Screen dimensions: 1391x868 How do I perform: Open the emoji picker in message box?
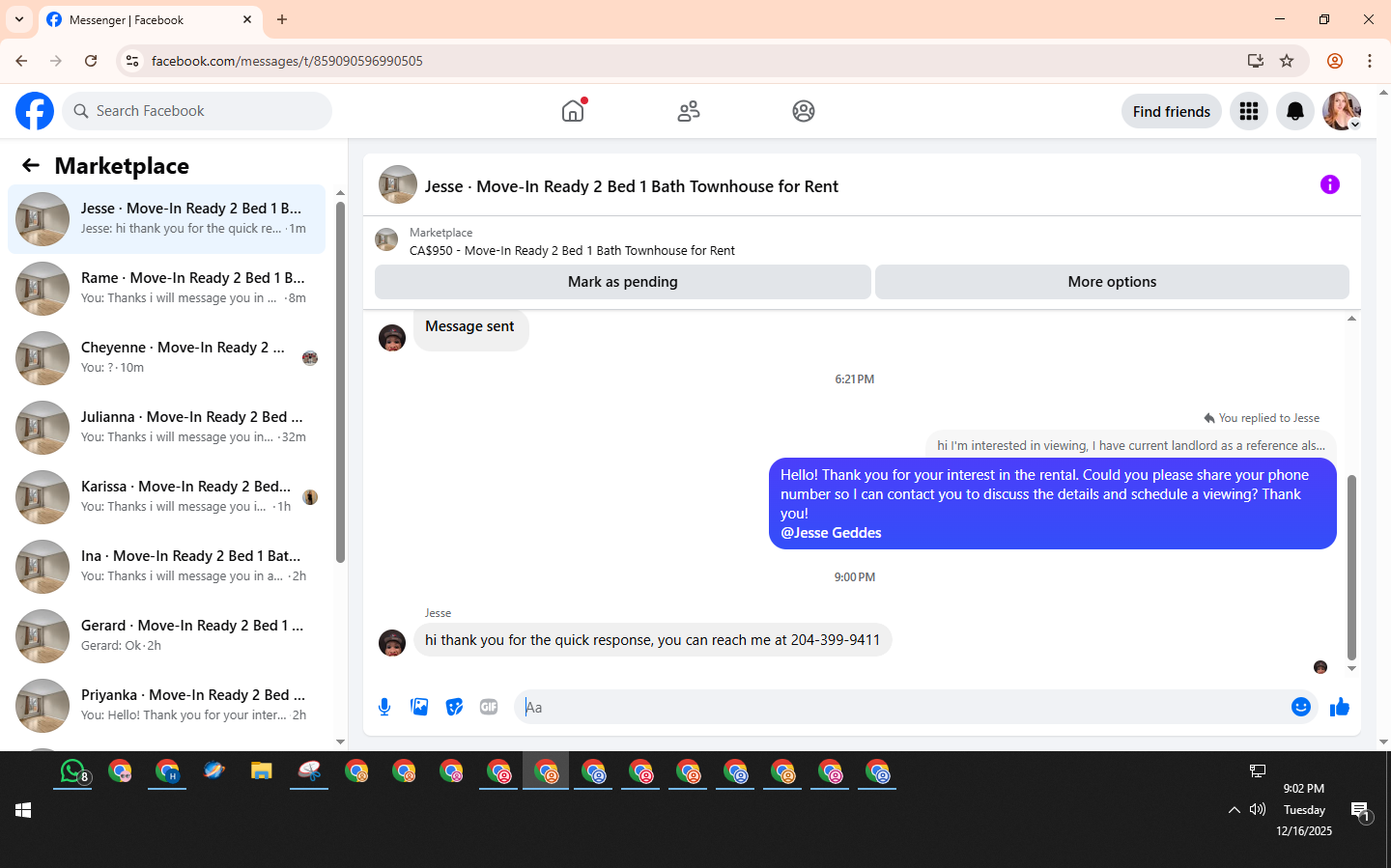[x=1301, y=707]
